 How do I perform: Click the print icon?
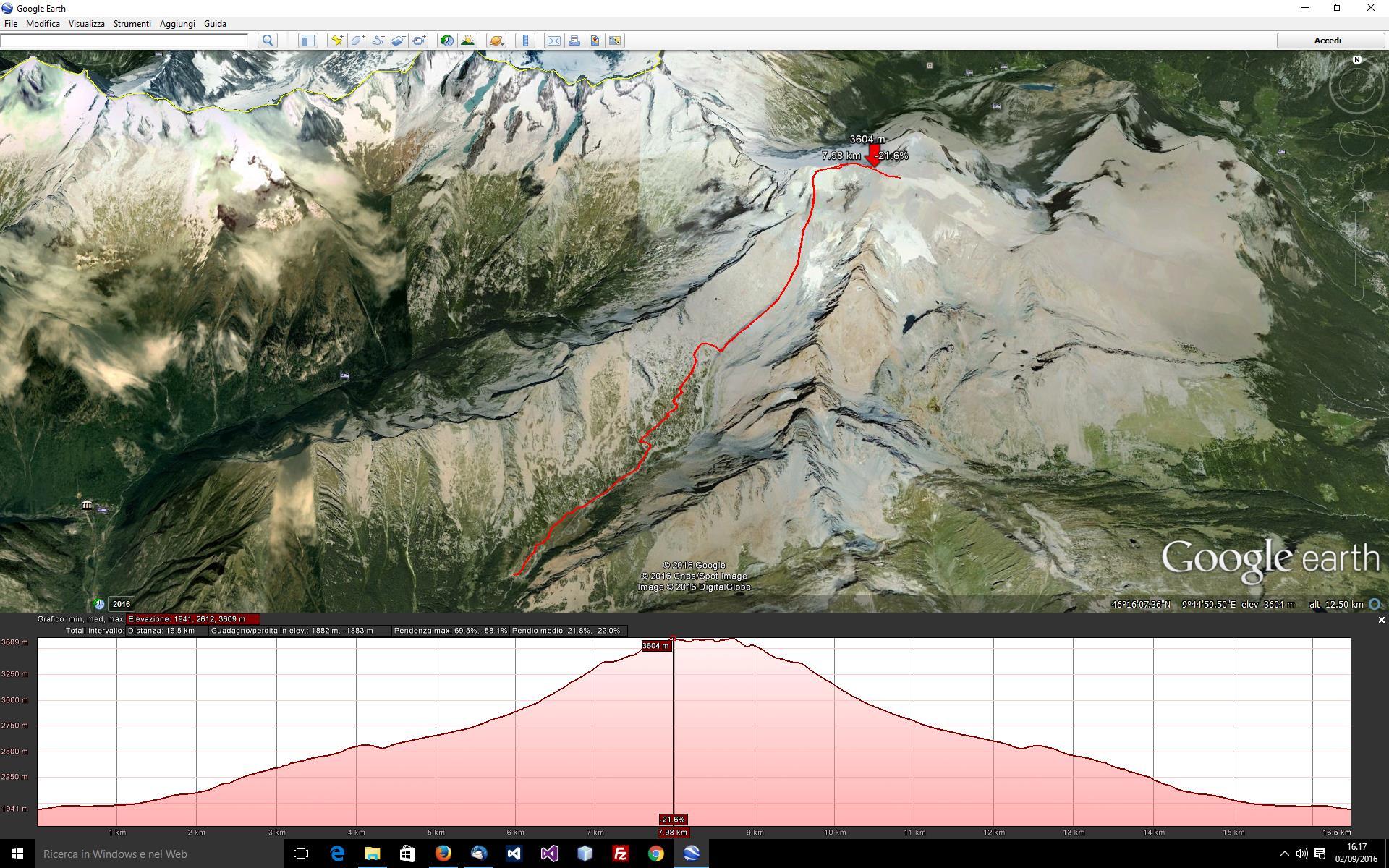click(574, 41)
